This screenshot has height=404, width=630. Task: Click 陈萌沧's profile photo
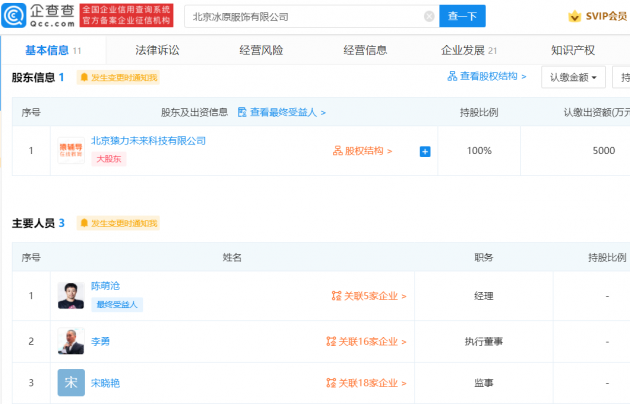[x=71, y=296]
